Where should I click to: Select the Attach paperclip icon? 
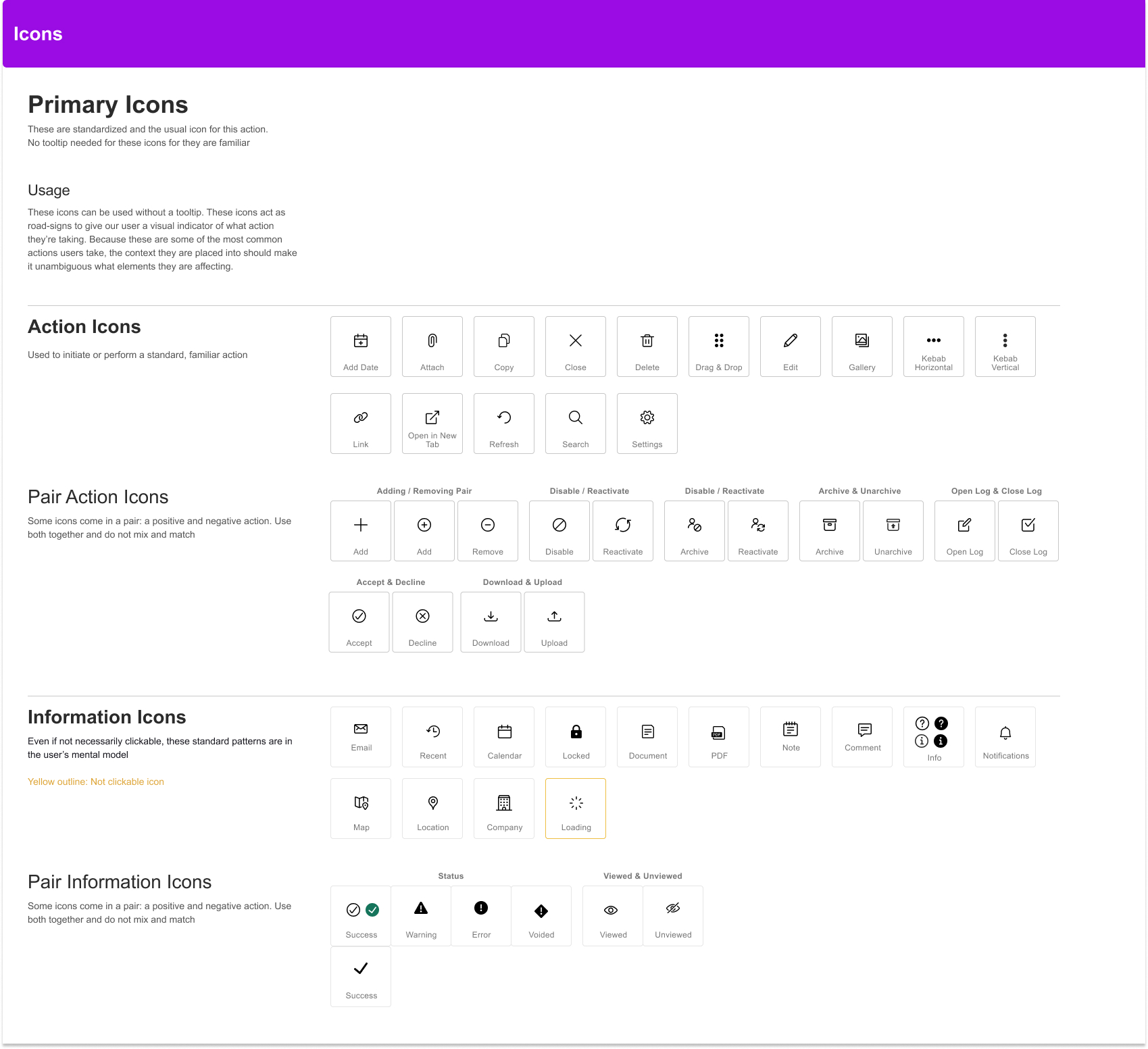pyautogui.click(x=432, y=341)
